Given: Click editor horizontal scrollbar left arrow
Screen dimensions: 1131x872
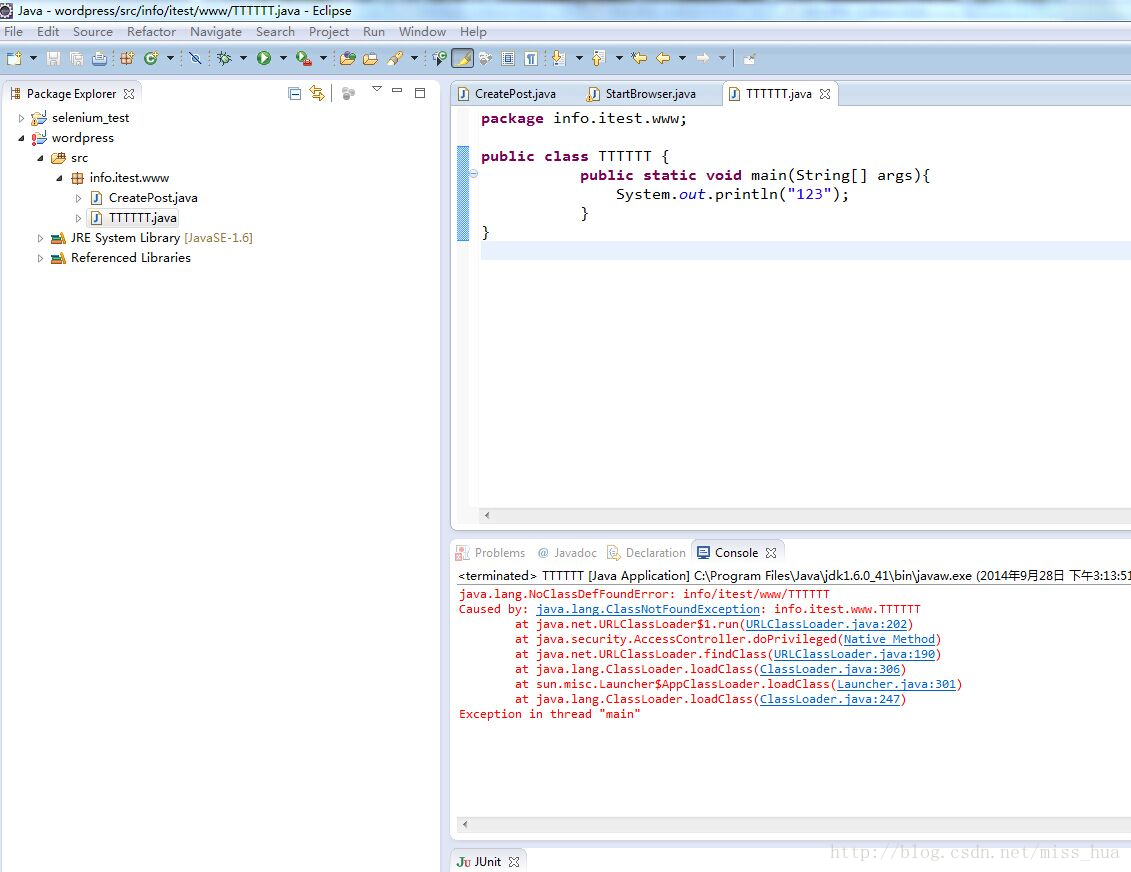Looking at the screenshot, I should point(488,515).
